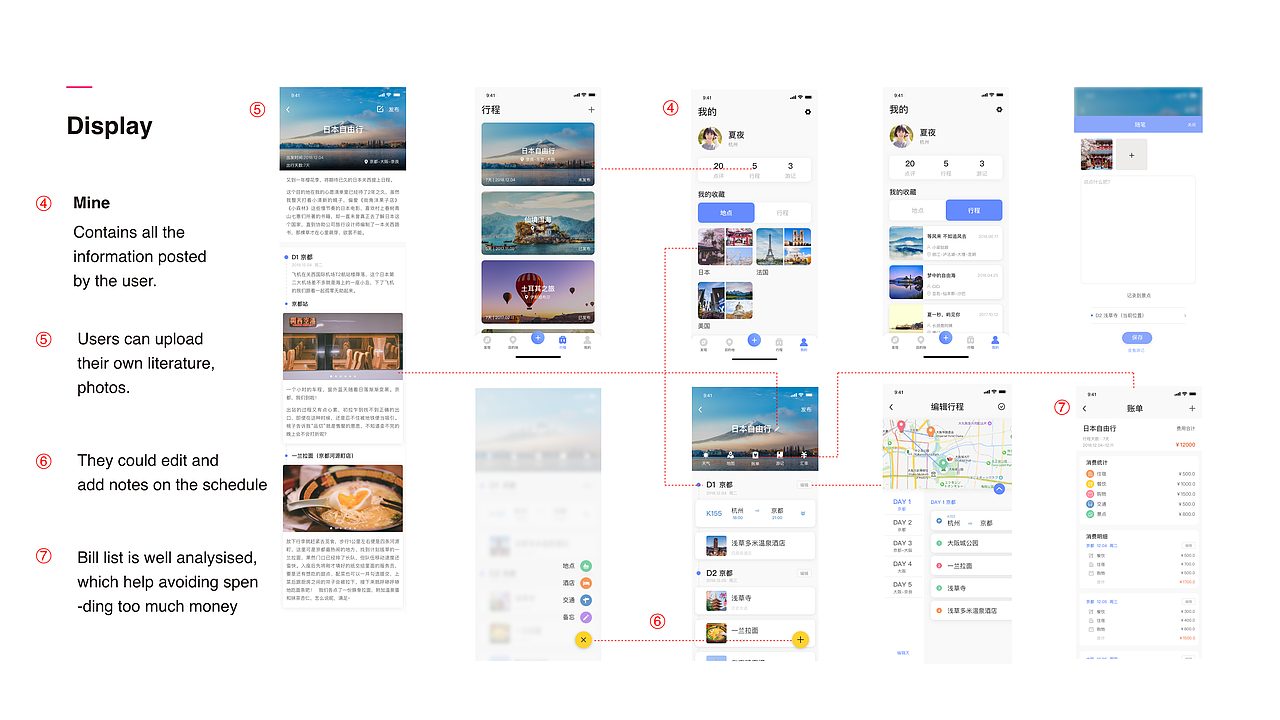Open 汇率 exchange rate shortcut
This screenshot has width=1280, height=720.
click(805, 458)
